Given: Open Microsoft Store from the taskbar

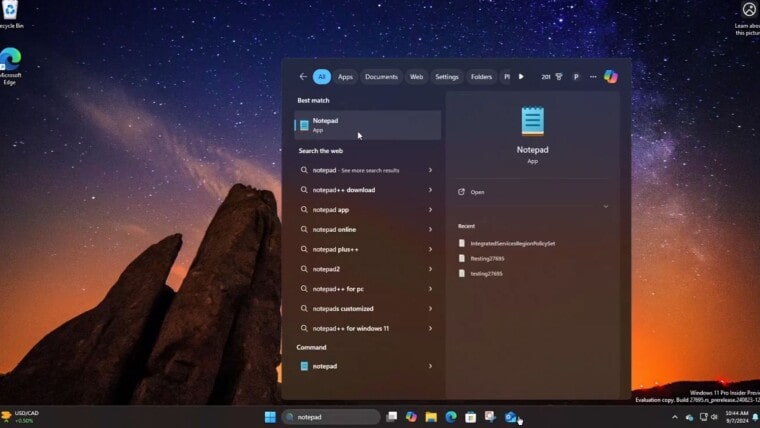Looking at the screenshot, I should [470, 417].
